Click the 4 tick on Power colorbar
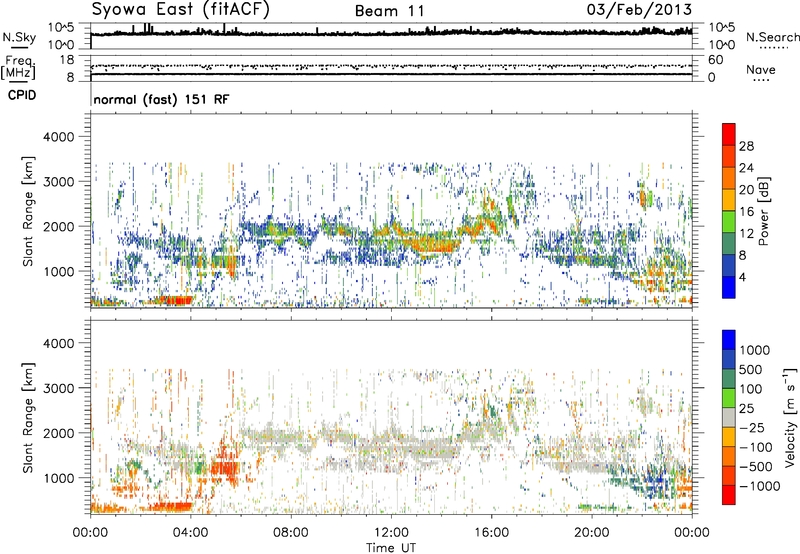The image size is (800, 554). pos(742,277)
